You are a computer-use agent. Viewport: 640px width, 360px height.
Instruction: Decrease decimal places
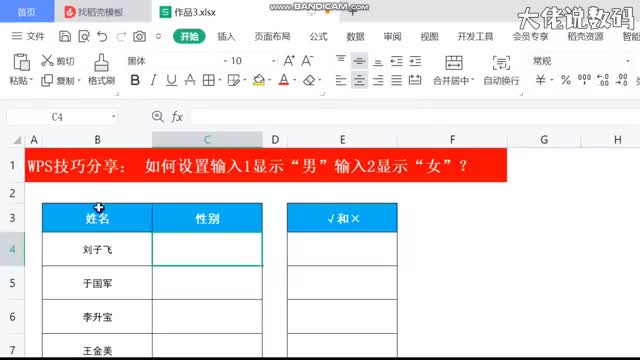point(622,80)
